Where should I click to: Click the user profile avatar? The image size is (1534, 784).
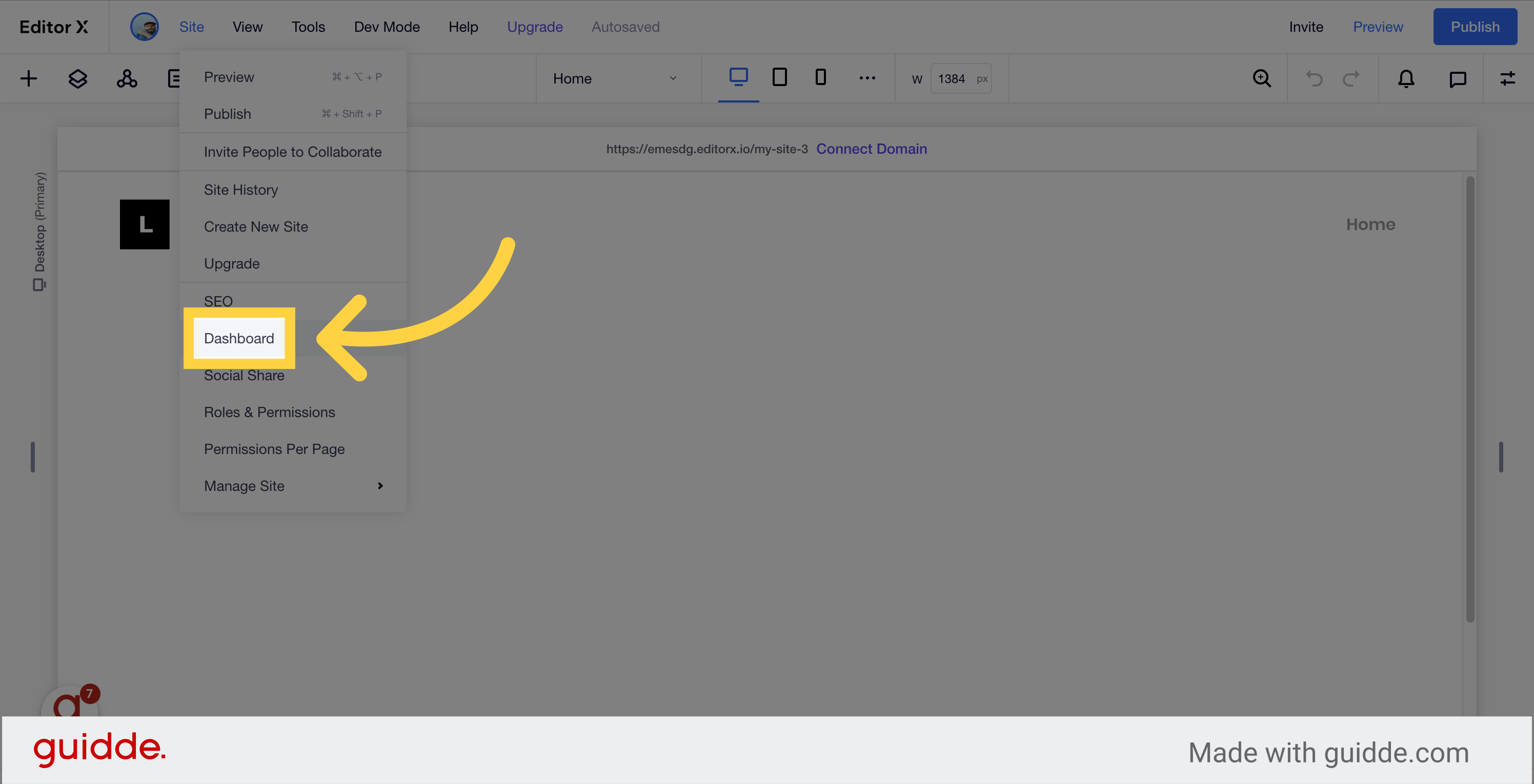(x=144, y=27)
